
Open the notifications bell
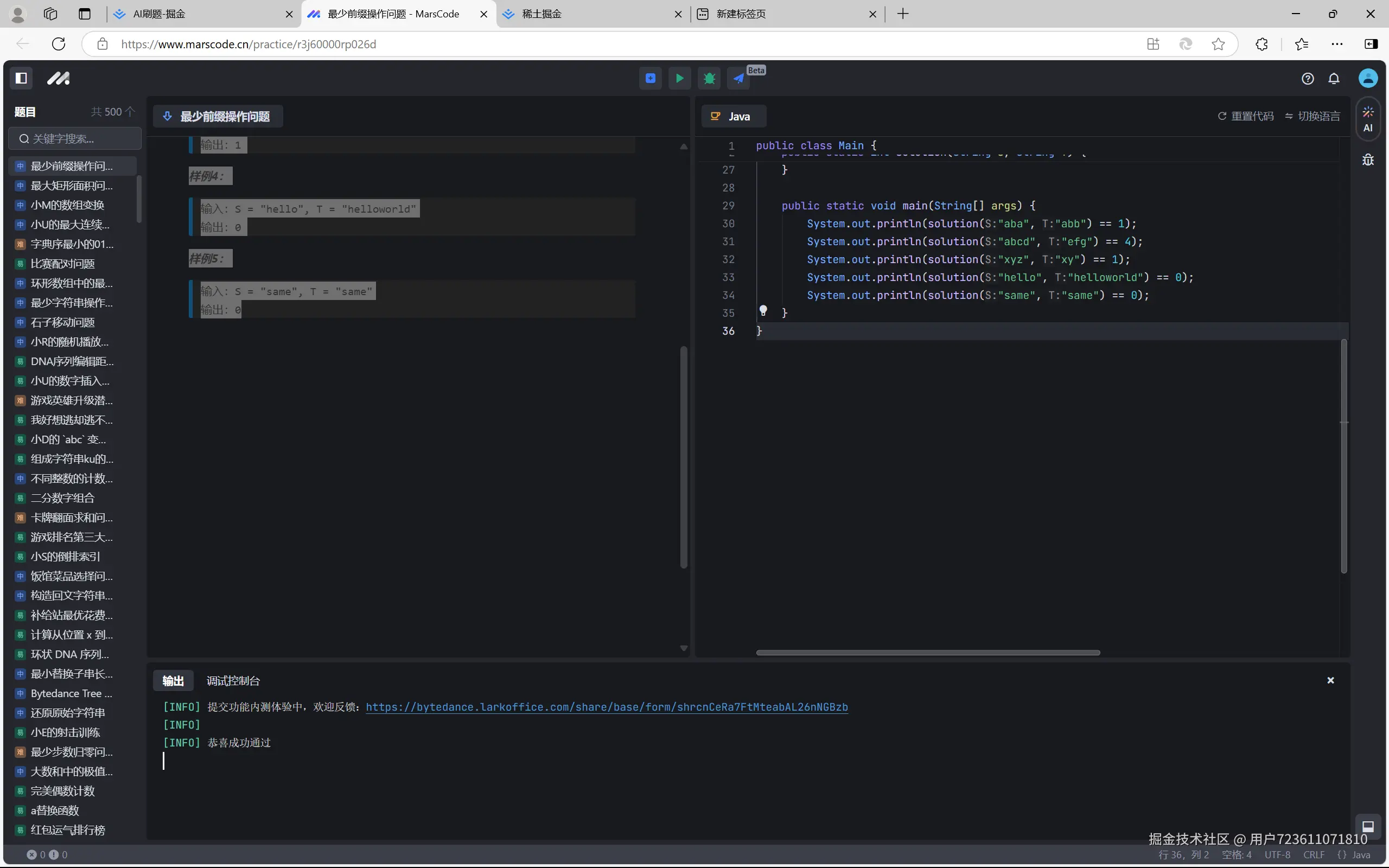pos(1334,79)
